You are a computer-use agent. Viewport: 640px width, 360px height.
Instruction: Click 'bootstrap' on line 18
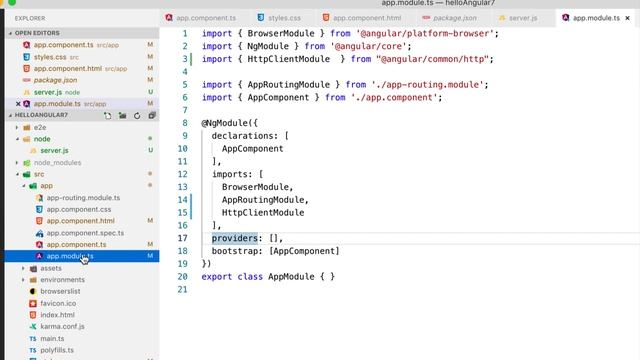(x=235, y=251)
